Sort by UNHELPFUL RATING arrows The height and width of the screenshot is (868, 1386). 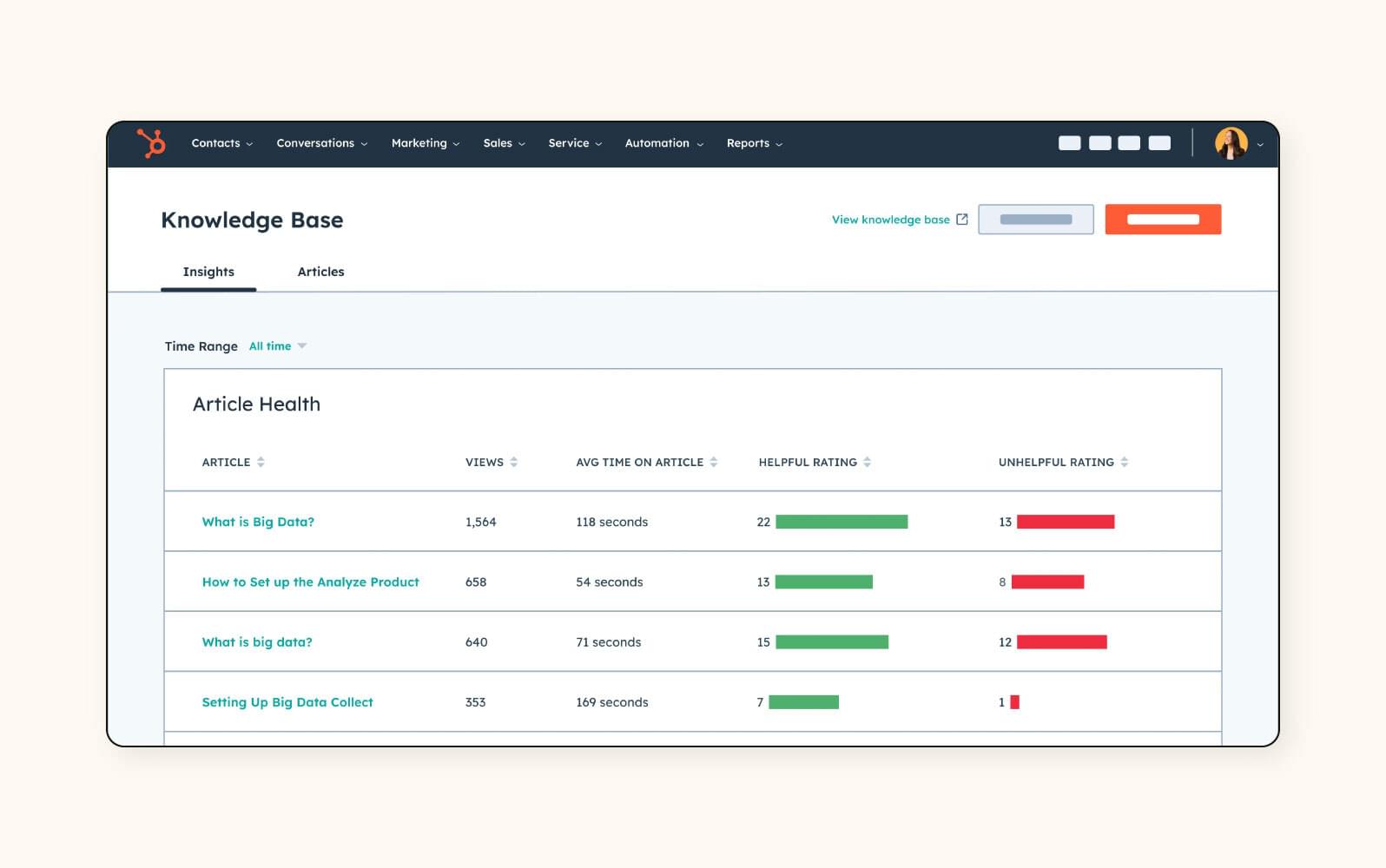click(x=1125, y=463)
